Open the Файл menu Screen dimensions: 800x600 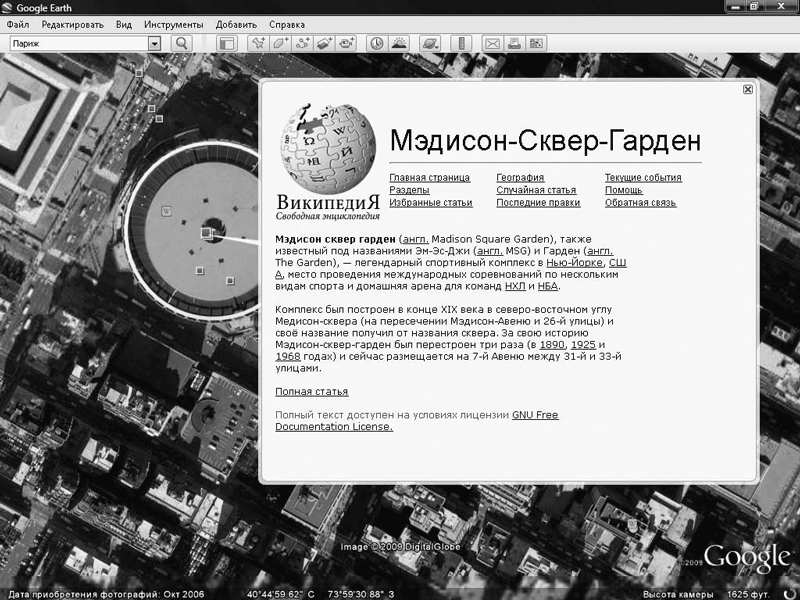18,24
